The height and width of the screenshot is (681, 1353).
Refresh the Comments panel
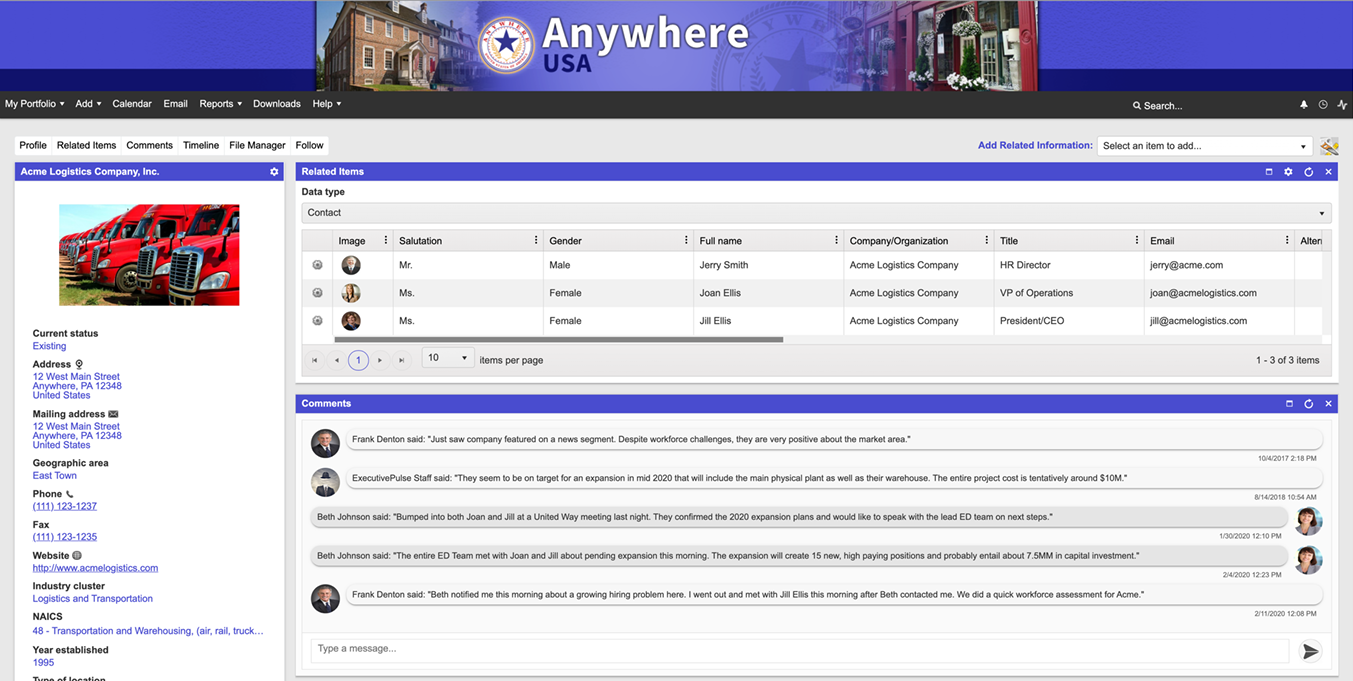(x=1309, y=403)
